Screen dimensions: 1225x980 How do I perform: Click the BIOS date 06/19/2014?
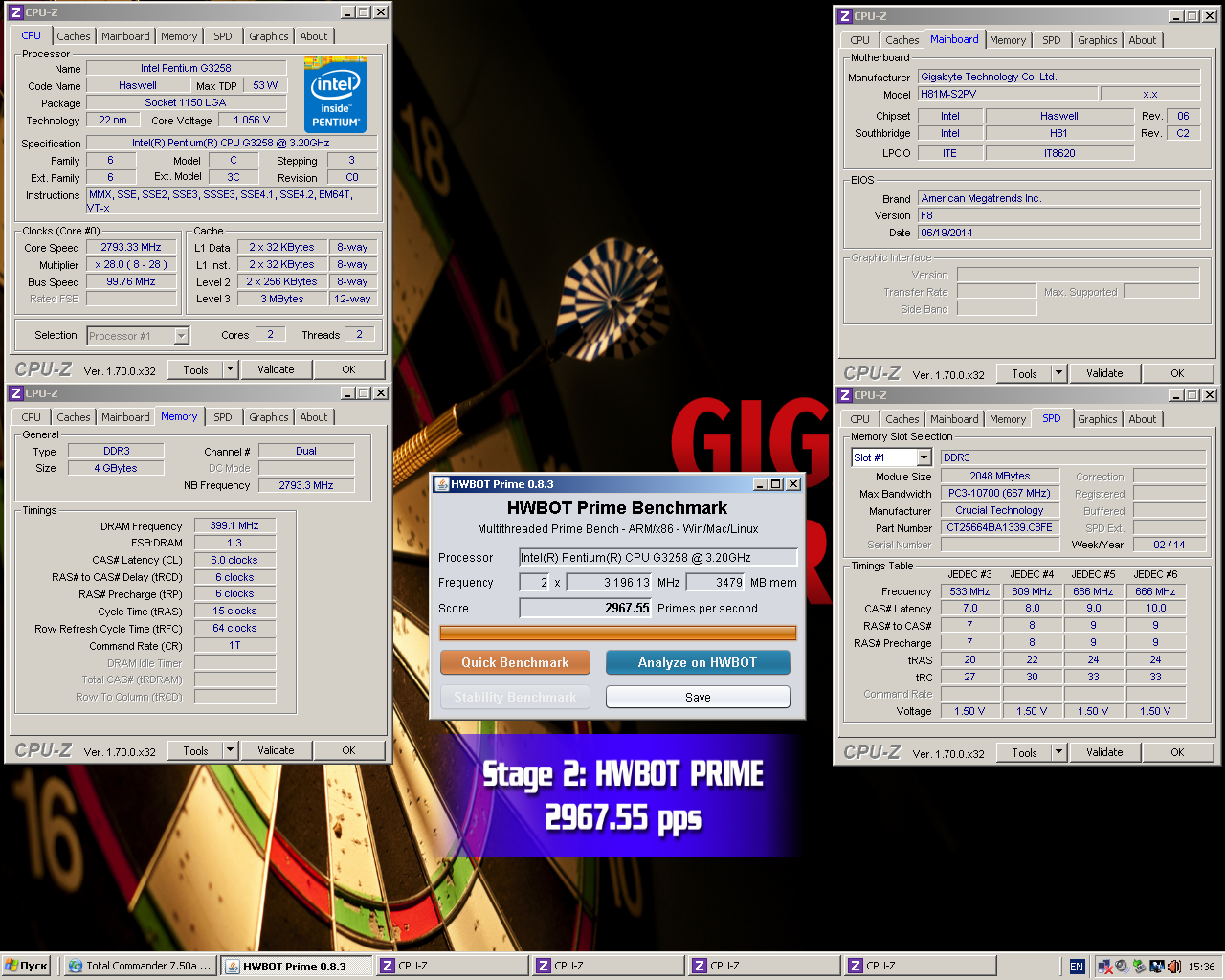point(1058,233)
